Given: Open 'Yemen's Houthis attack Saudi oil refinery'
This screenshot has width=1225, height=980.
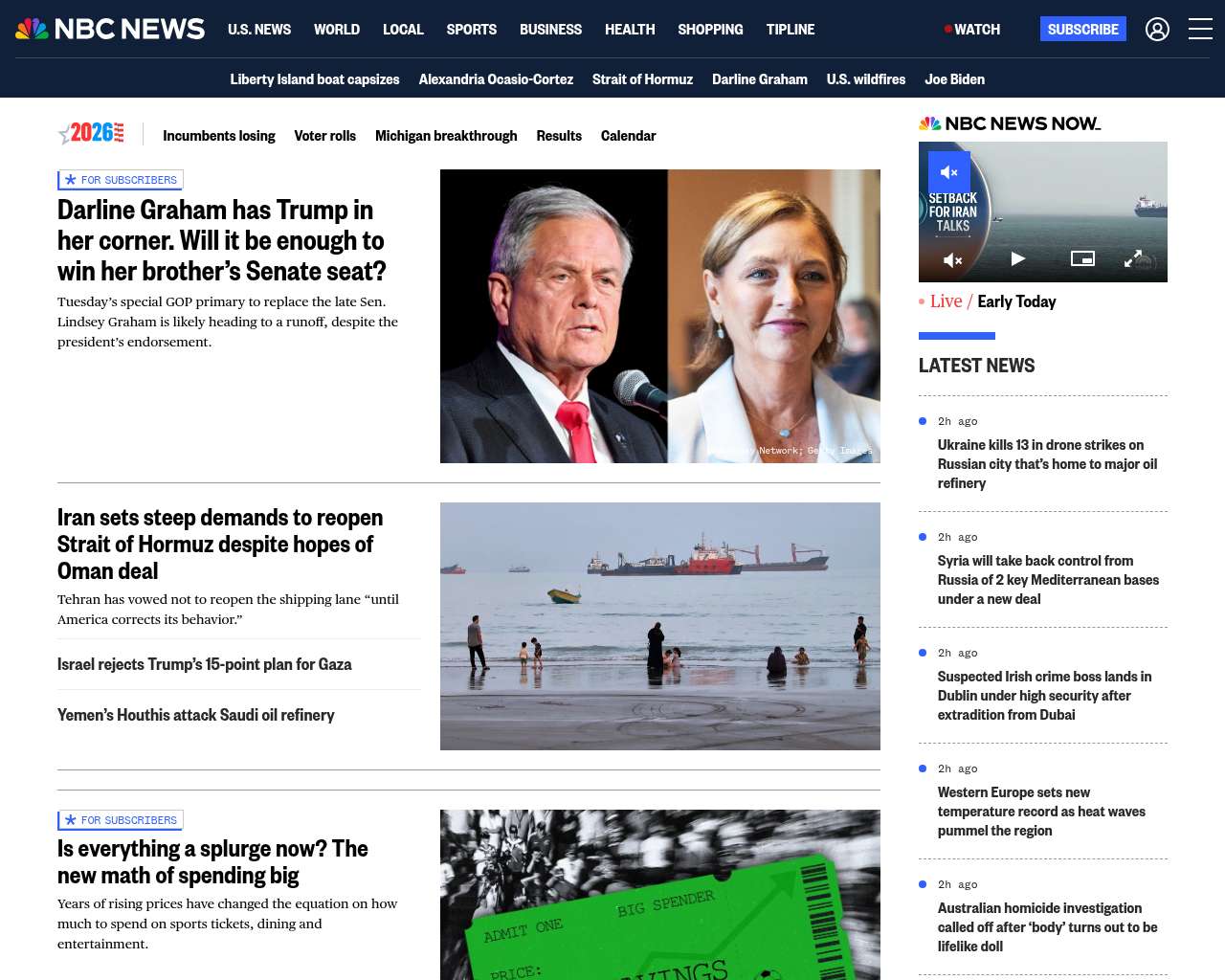Looking at the screenshot, I should click(x=196, y=715).
